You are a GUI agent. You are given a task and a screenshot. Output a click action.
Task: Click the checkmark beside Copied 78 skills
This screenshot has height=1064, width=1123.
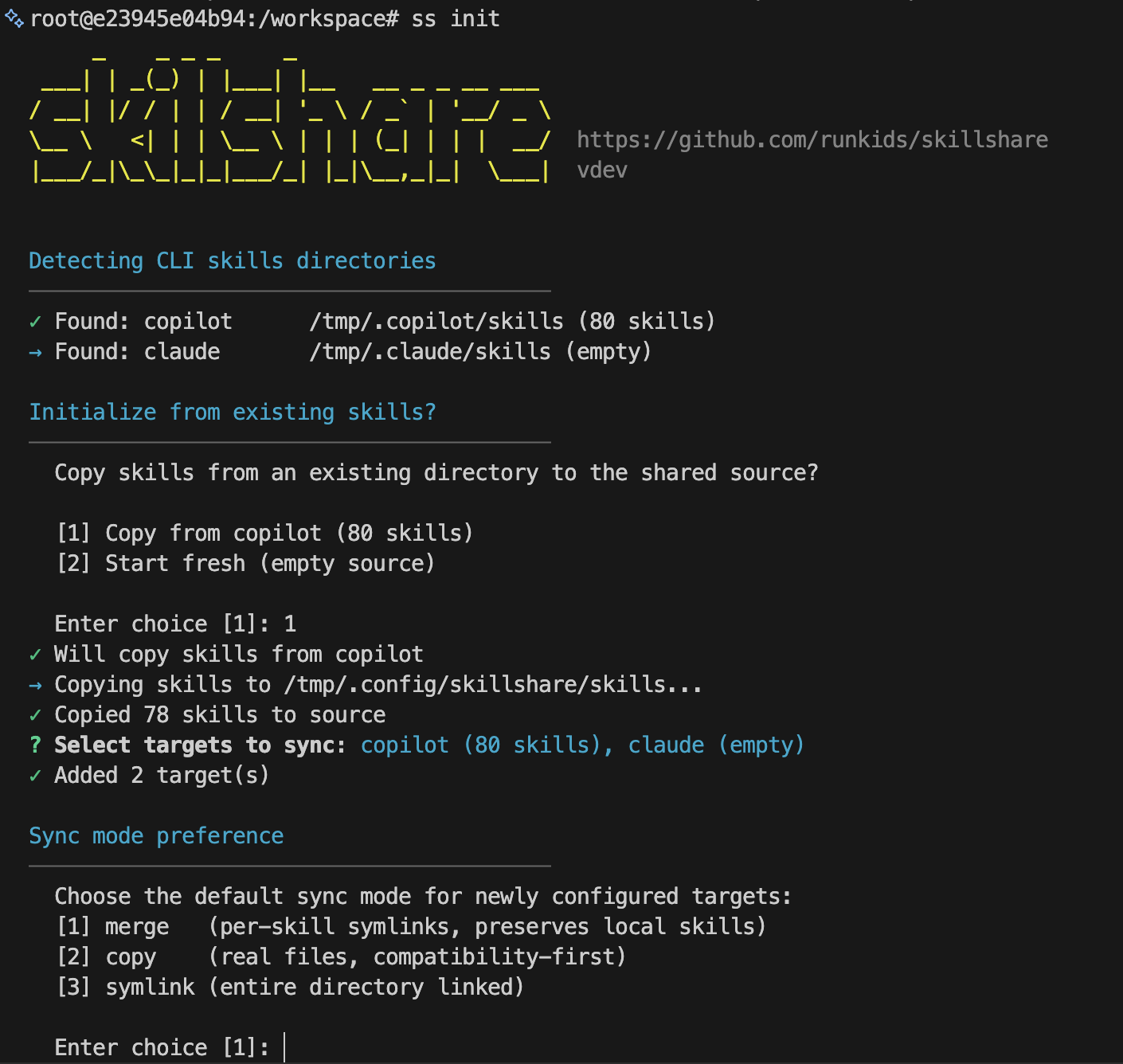35,715
